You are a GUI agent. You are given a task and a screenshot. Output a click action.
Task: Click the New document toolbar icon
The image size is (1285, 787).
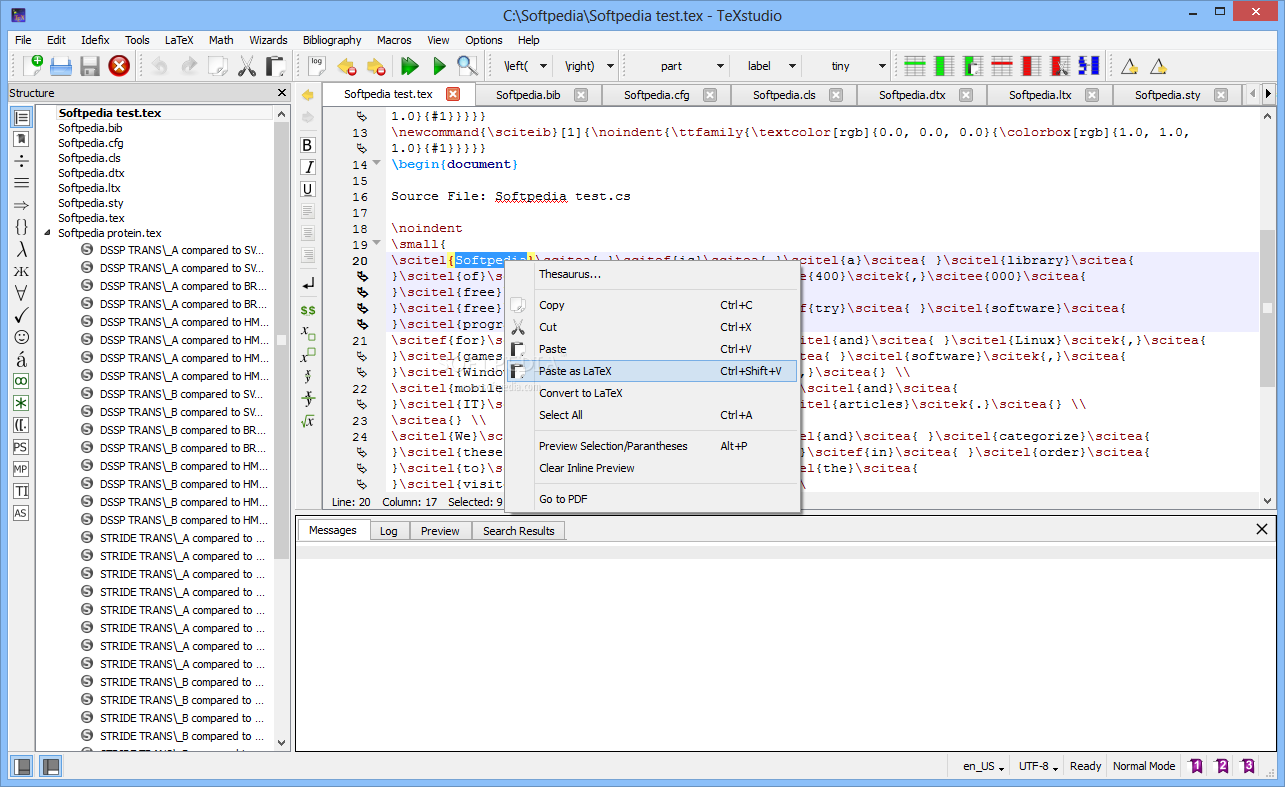coord(32,66)
